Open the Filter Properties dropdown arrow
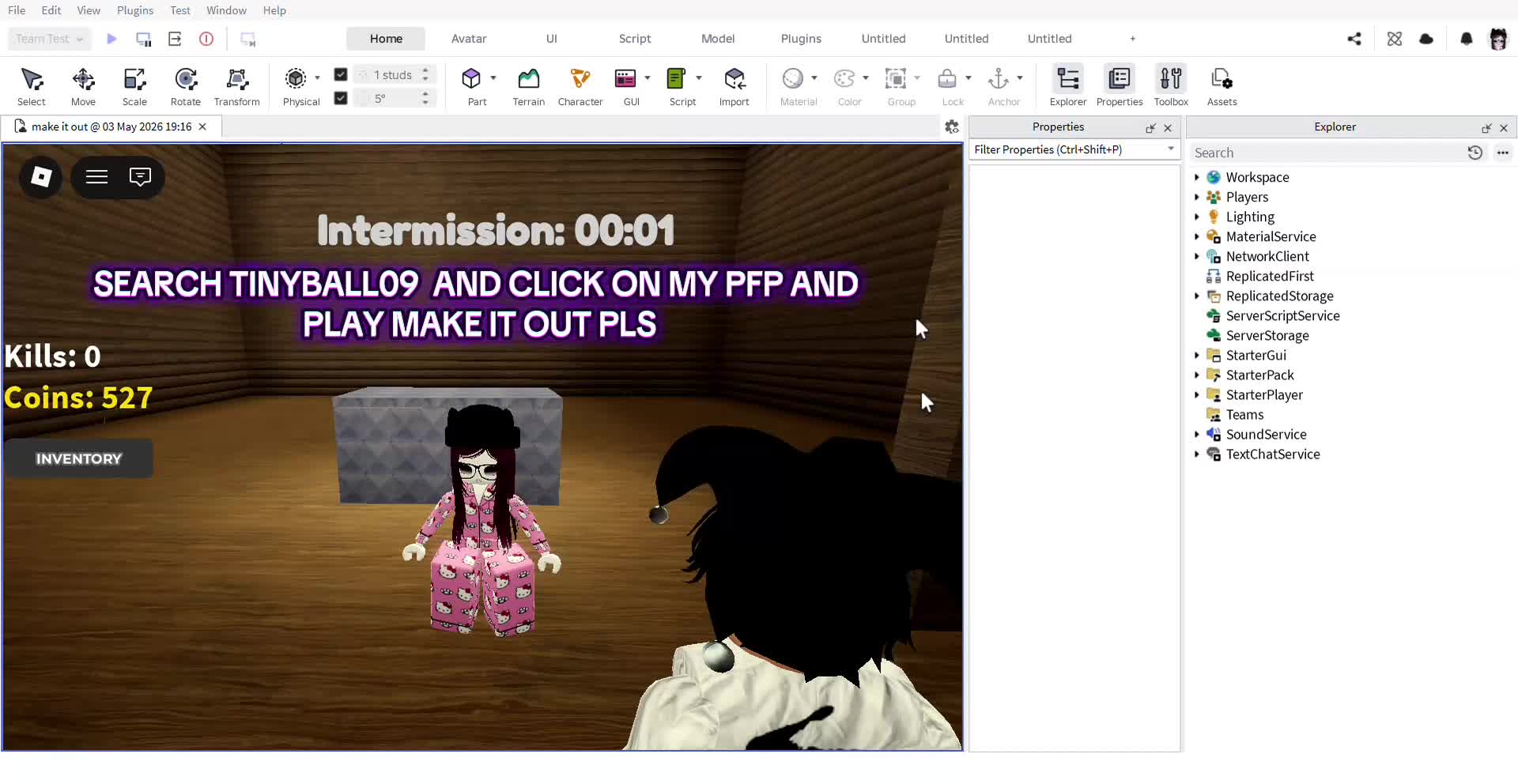Screen dimensions: 1518x784 pyautogui.click(x=1171, y=149)
